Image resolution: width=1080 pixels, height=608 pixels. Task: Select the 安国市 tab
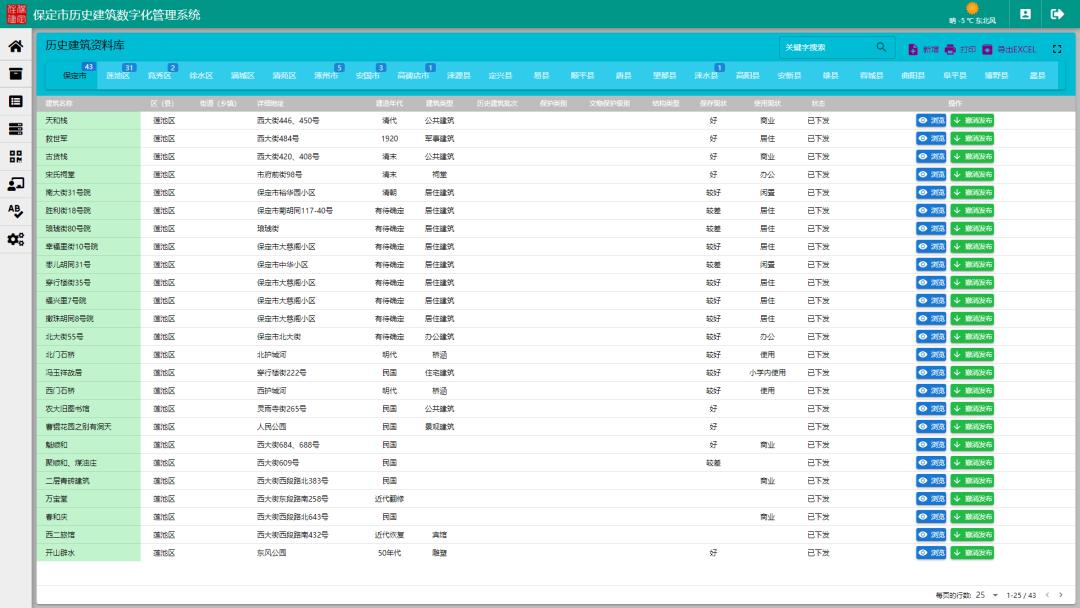pos(367,75)
